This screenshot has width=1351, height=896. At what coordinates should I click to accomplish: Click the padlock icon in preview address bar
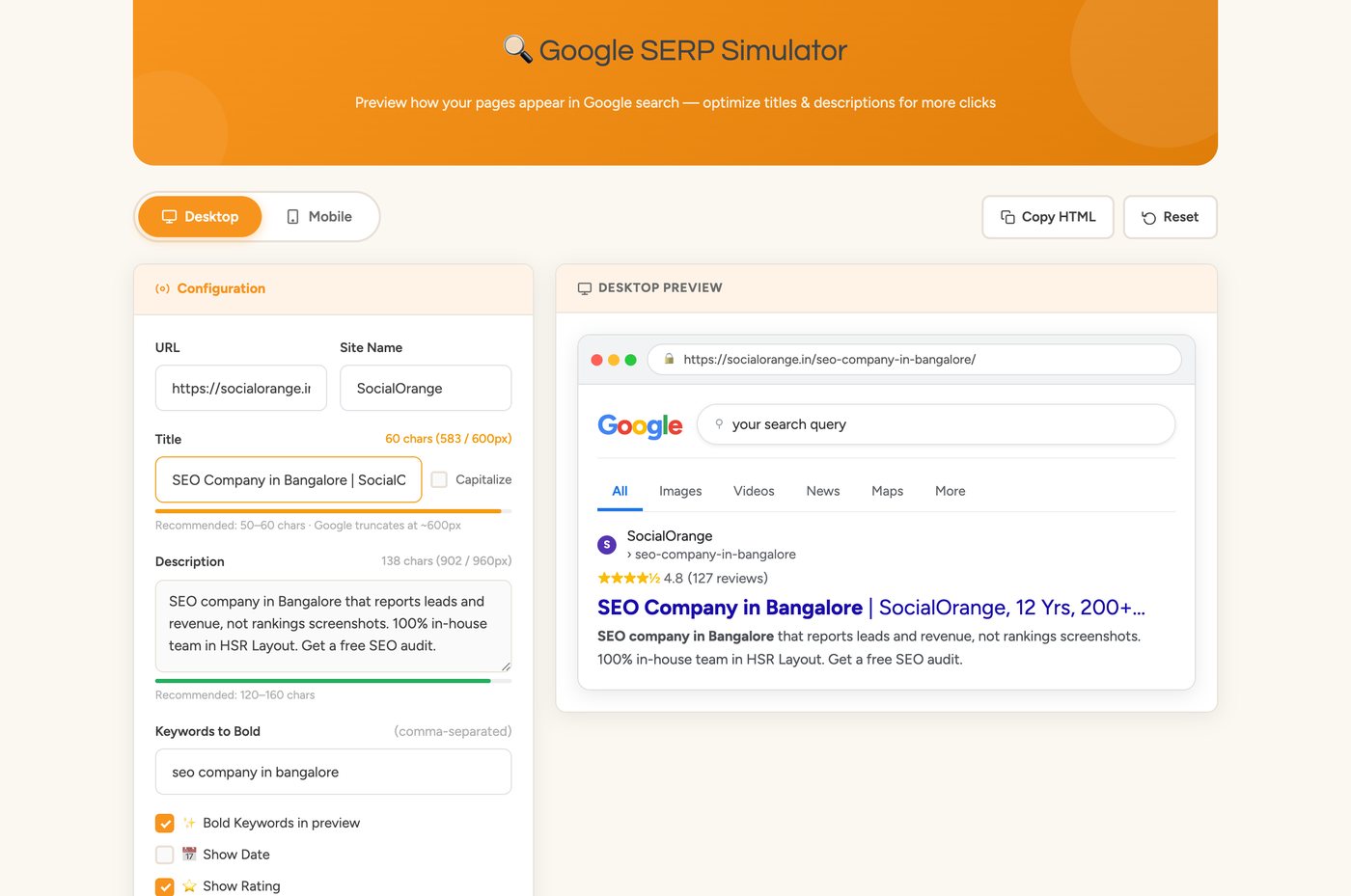(669, 359)
